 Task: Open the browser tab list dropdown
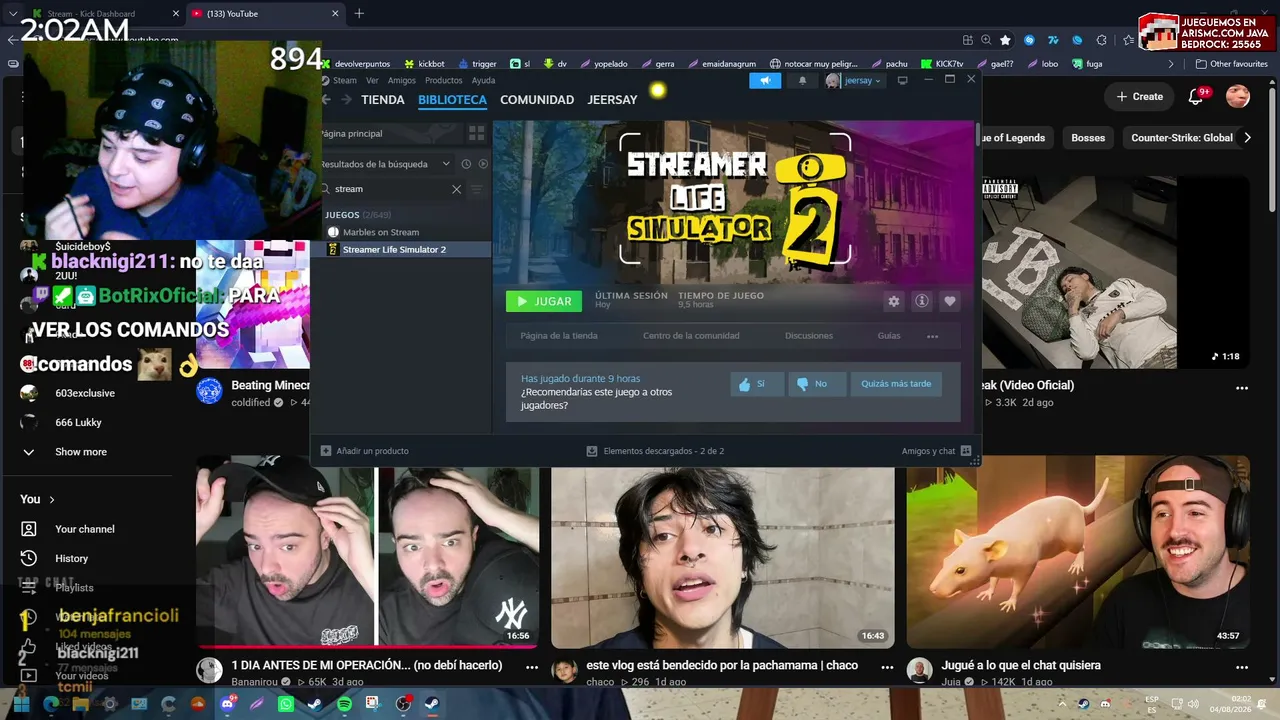tap(13, 14)
